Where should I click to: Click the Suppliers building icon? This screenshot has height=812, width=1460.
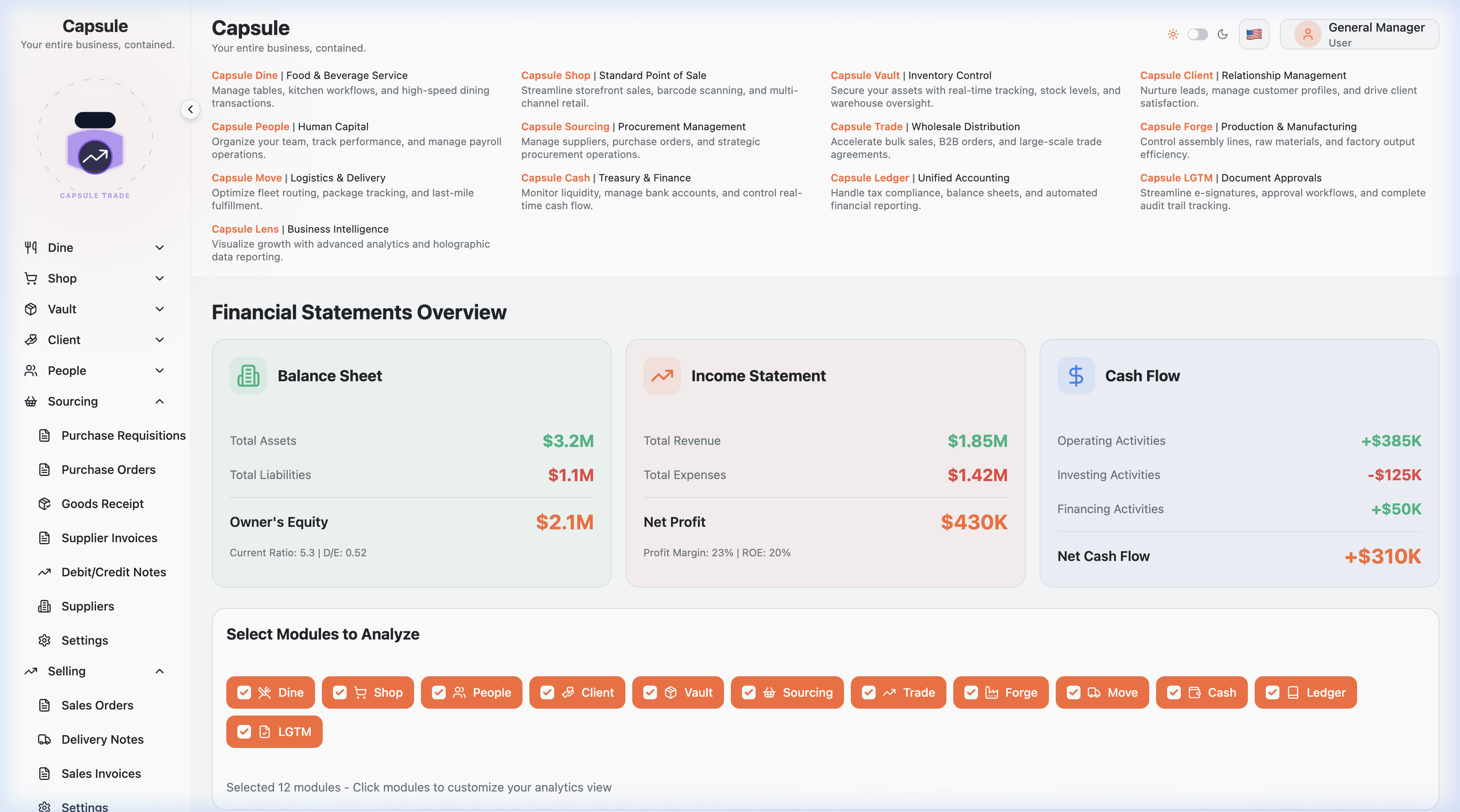coord(44,606)
